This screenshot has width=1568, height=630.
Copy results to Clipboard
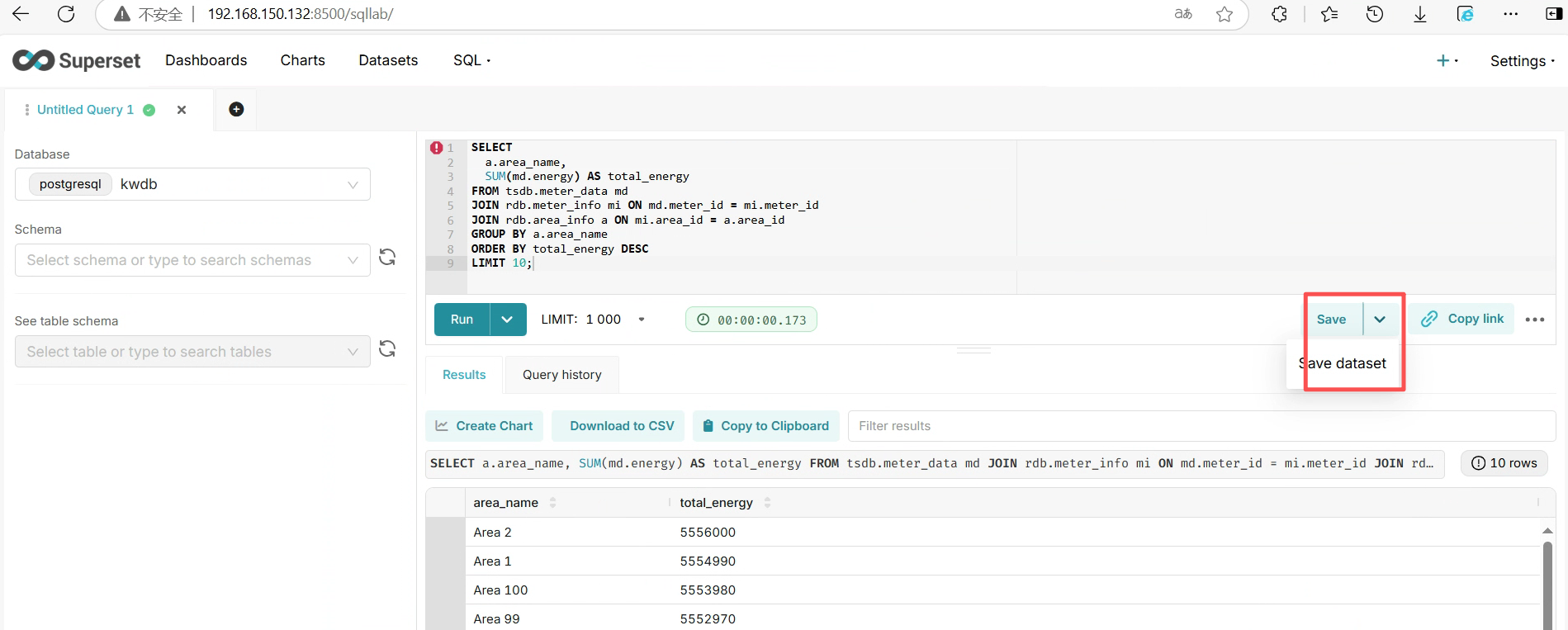[766, 426]
